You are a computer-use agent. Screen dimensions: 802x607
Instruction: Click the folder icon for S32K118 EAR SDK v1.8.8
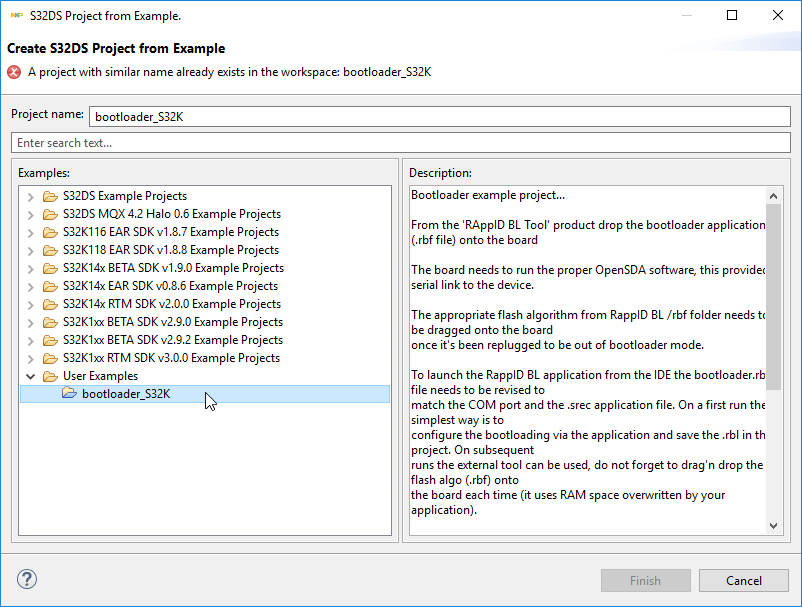click(x=50, y=250)
